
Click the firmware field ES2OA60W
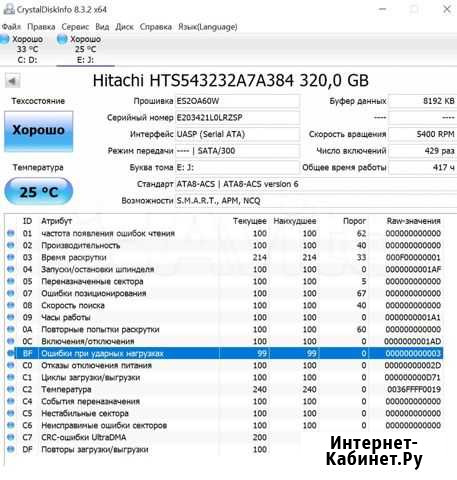pyautogui.click(x=237, y=101)
